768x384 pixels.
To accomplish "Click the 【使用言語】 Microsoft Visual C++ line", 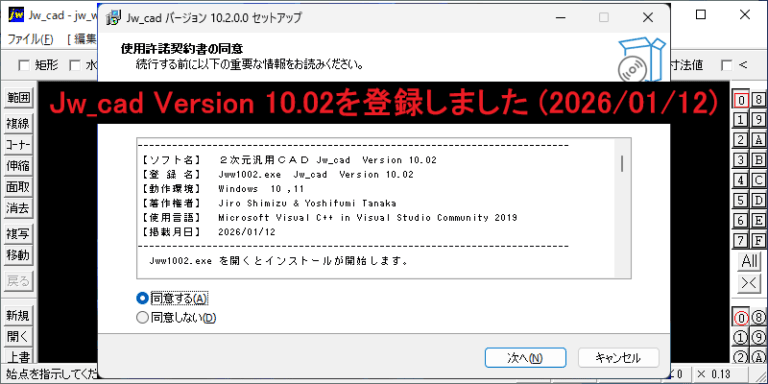I will tap(329, 217).
